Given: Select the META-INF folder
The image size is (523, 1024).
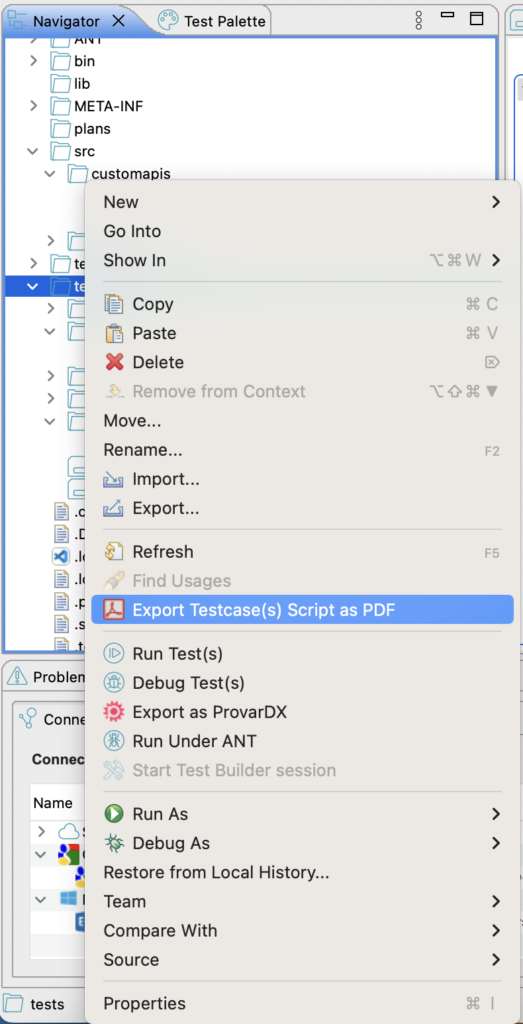Looking at the screenshot, I should 108,106.
